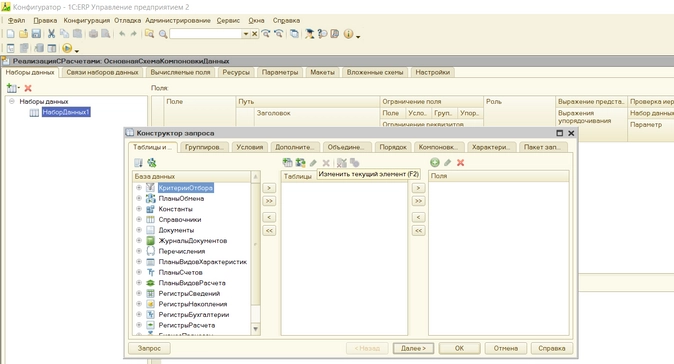674x364 pixels.
Task: Click the Add data set icon
Action: [12, 88]
